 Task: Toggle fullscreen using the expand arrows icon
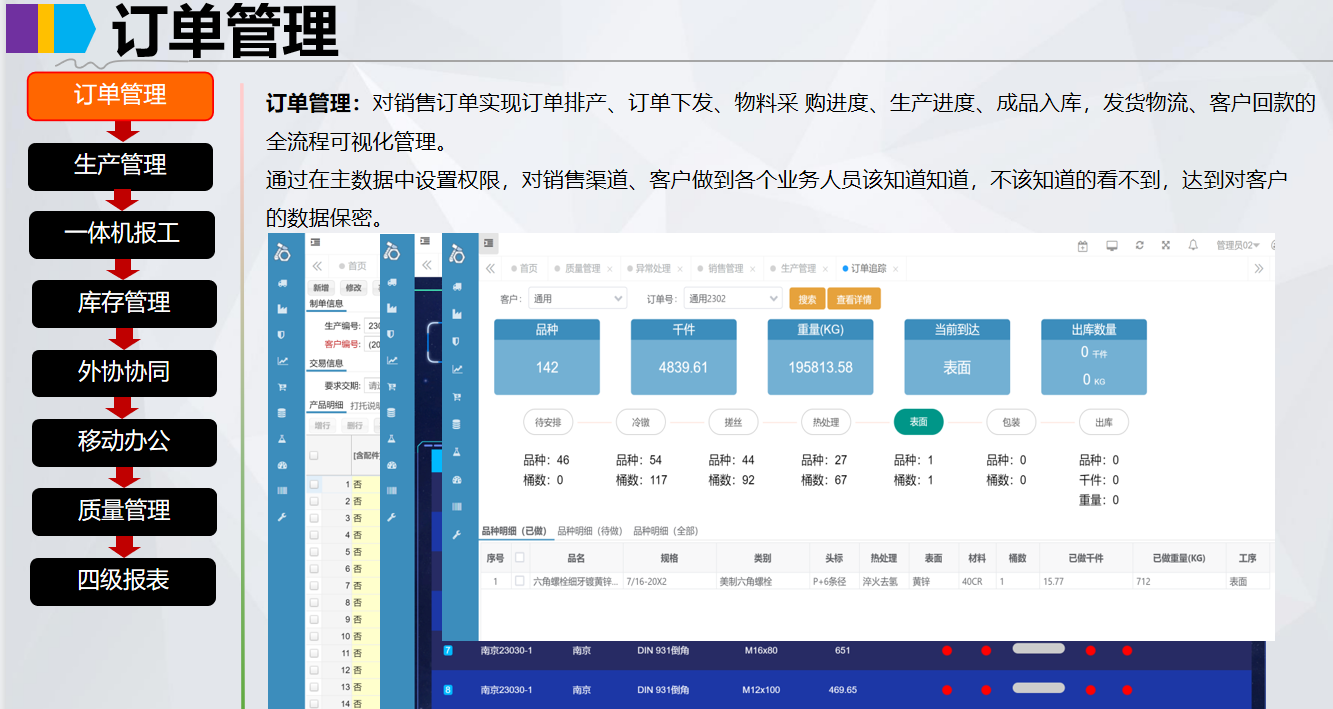(x=1166, y=246)
